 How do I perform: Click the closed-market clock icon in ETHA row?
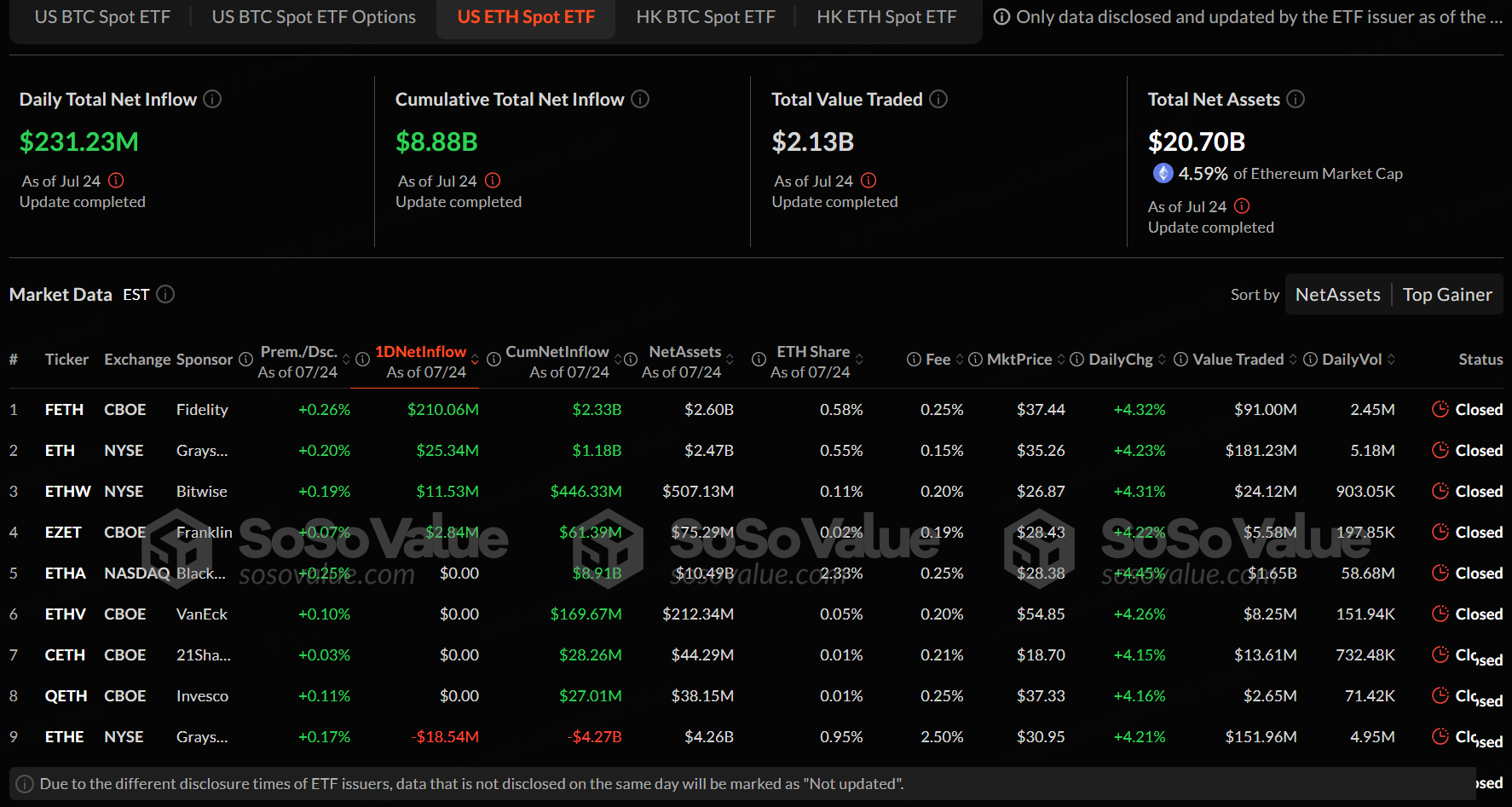[x=1440, y=573]
